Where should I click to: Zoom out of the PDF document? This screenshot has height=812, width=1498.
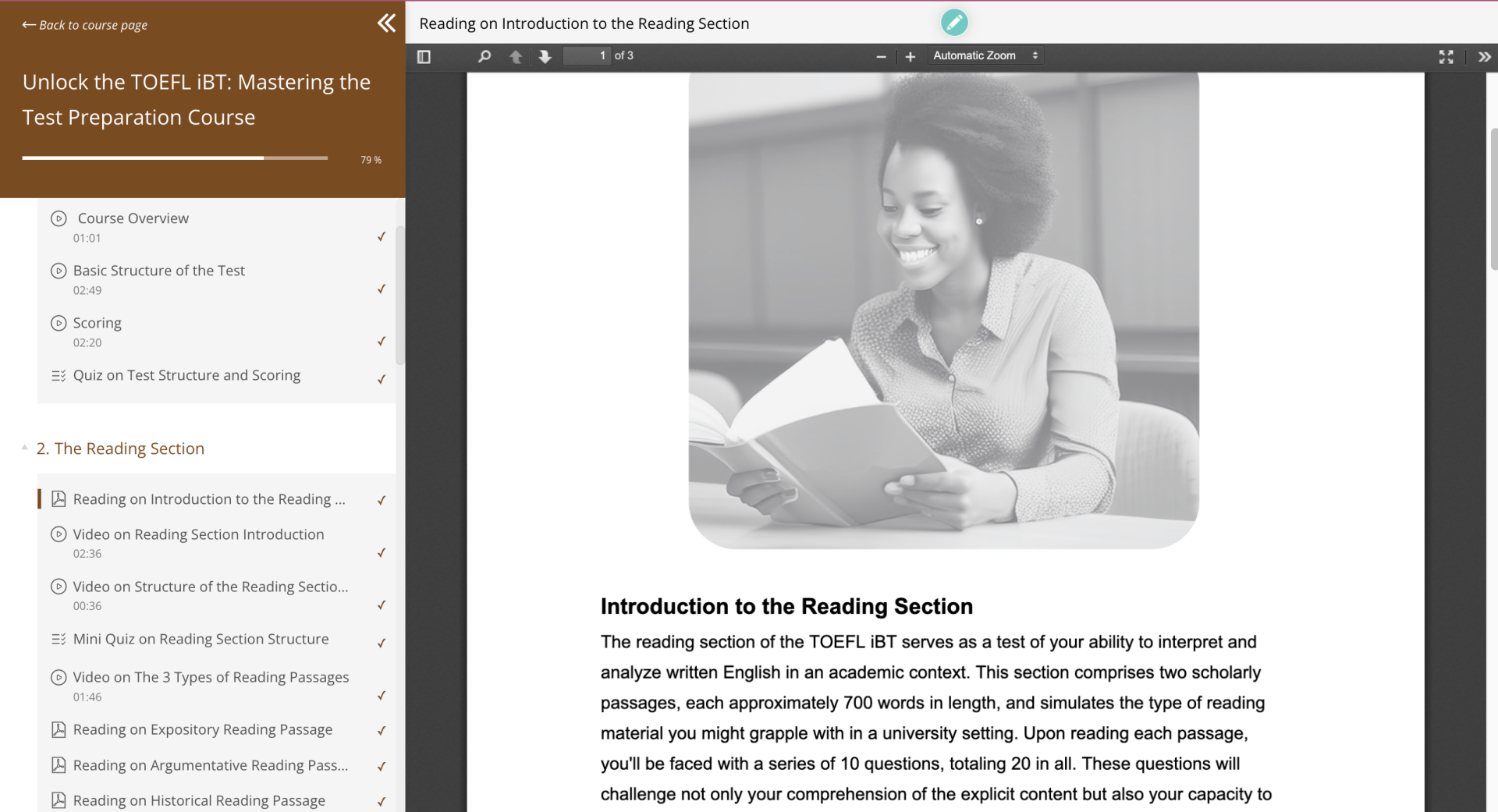881,56
